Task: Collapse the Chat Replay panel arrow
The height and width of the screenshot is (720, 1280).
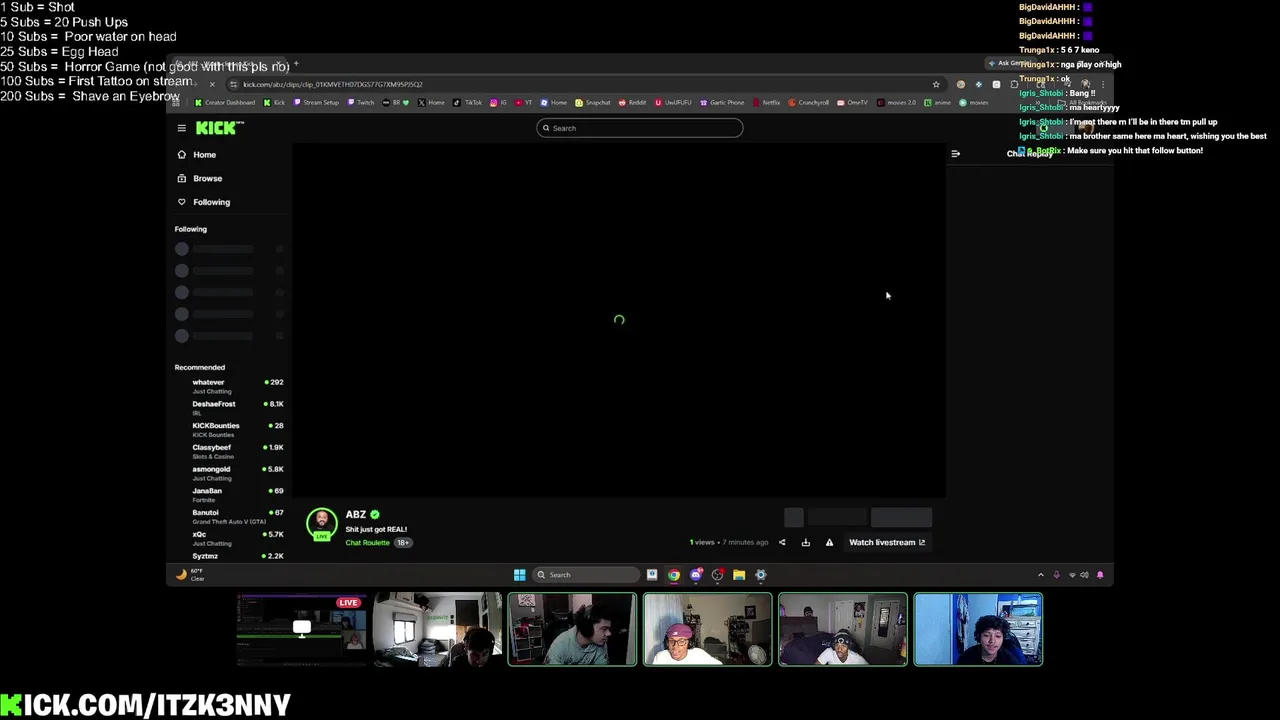Action: pos(955,154)
